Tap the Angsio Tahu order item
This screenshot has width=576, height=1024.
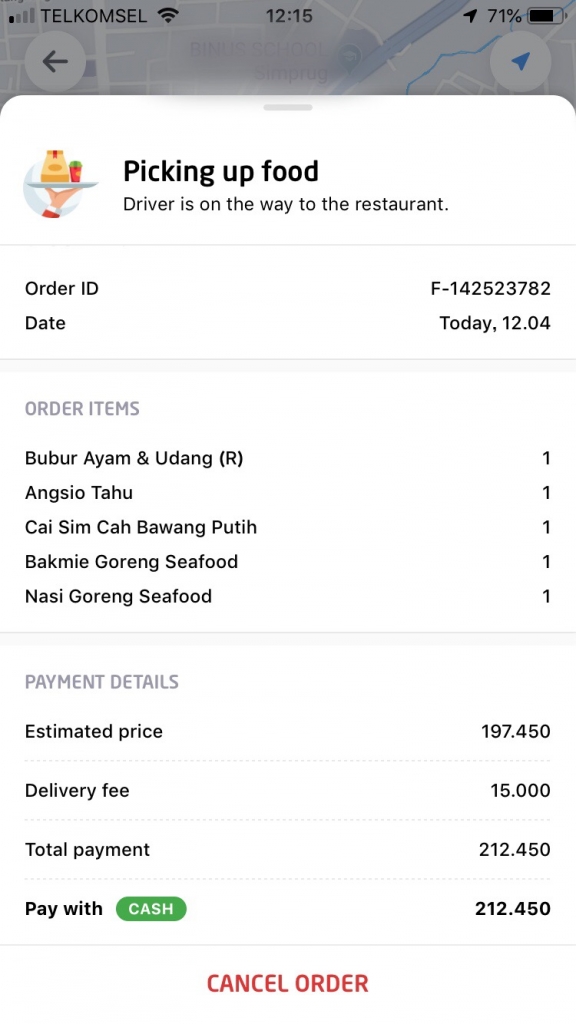[288, 492]
